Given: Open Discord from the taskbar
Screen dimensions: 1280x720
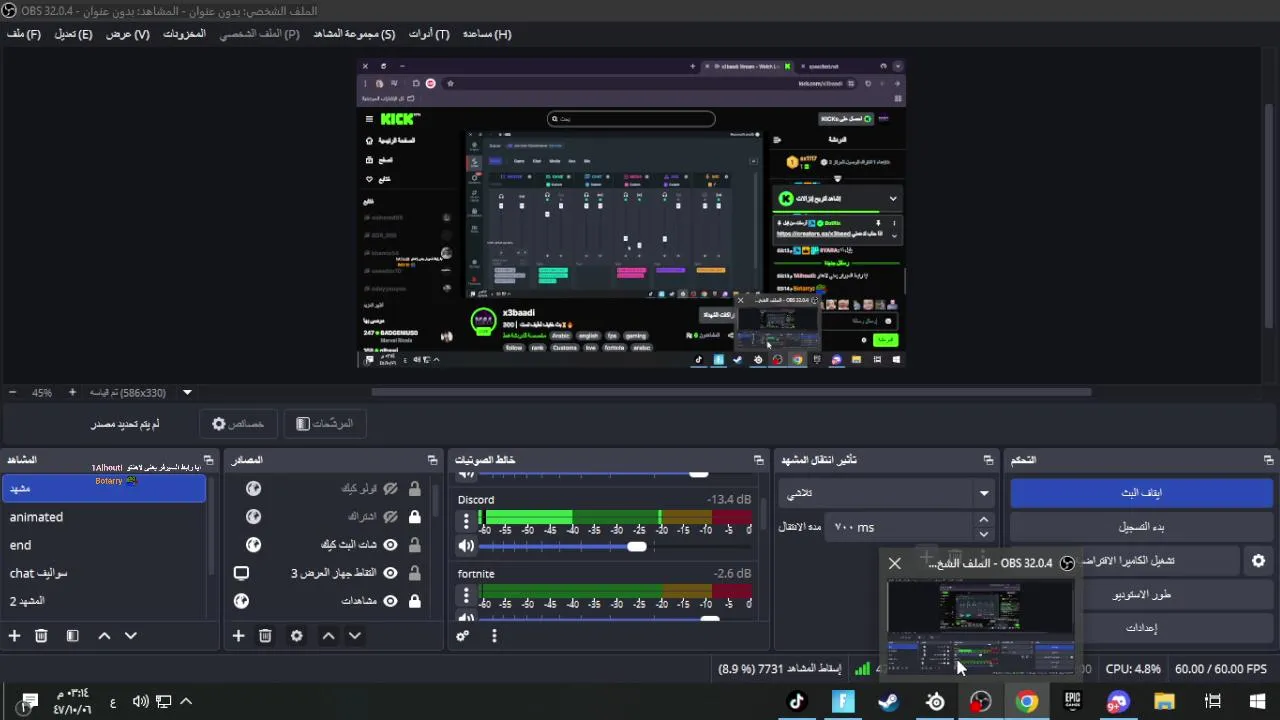Looking at the screenshot, I should 1119,701.
